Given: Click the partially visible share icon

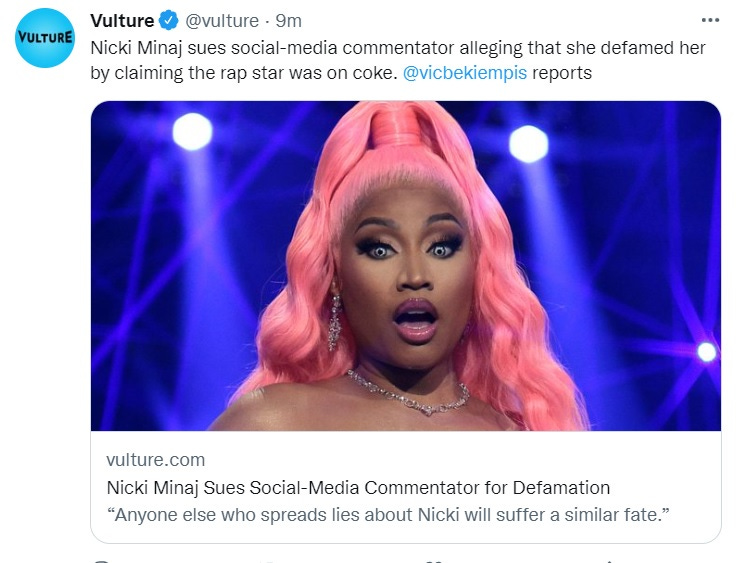Looking at the screenshot, I should [x=611, y=561].
